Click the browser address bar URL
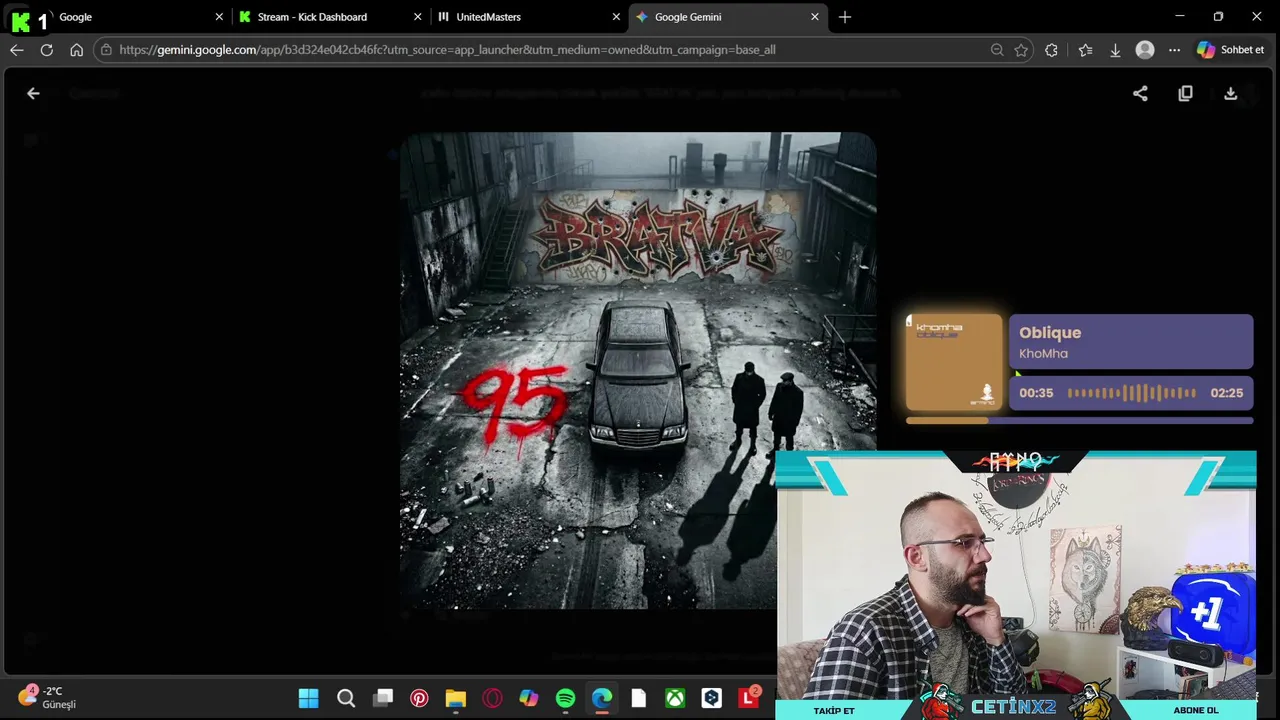 click(x=447, y=50)
